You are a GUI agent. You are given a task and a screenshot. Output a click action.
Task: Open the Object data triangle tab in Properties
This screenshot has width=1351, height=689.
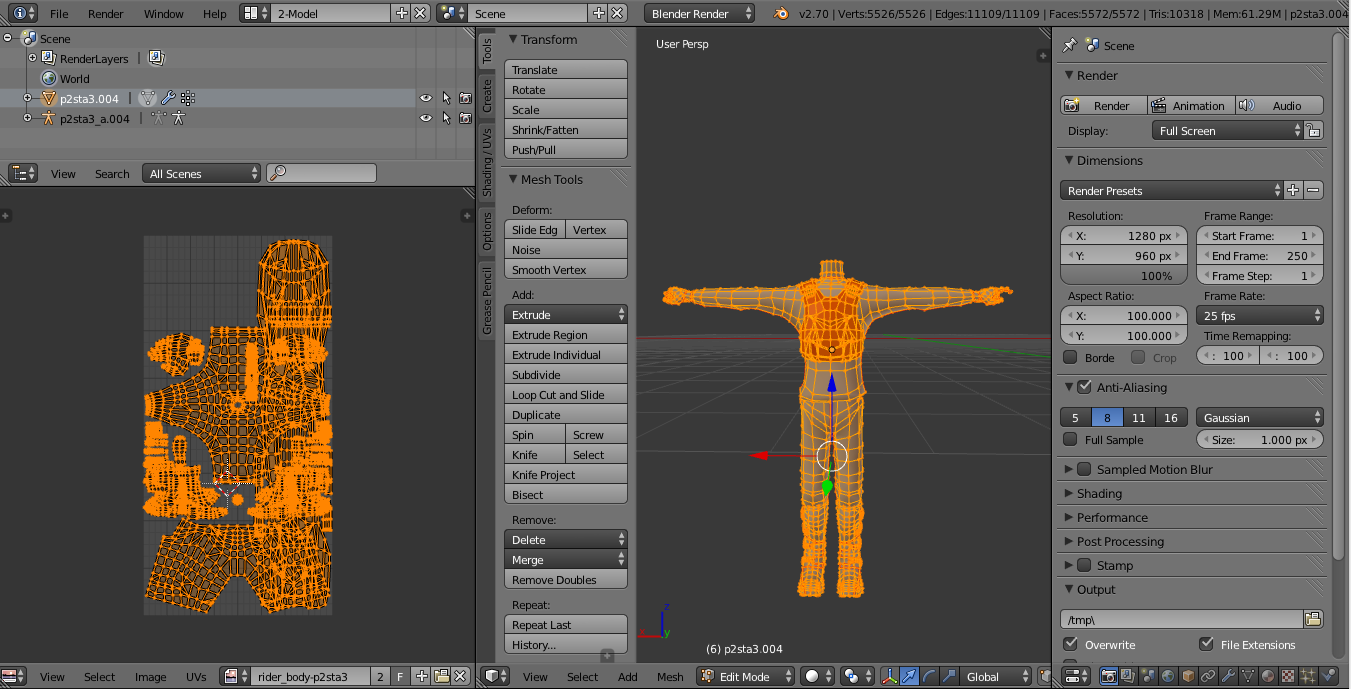(1248, 677)
